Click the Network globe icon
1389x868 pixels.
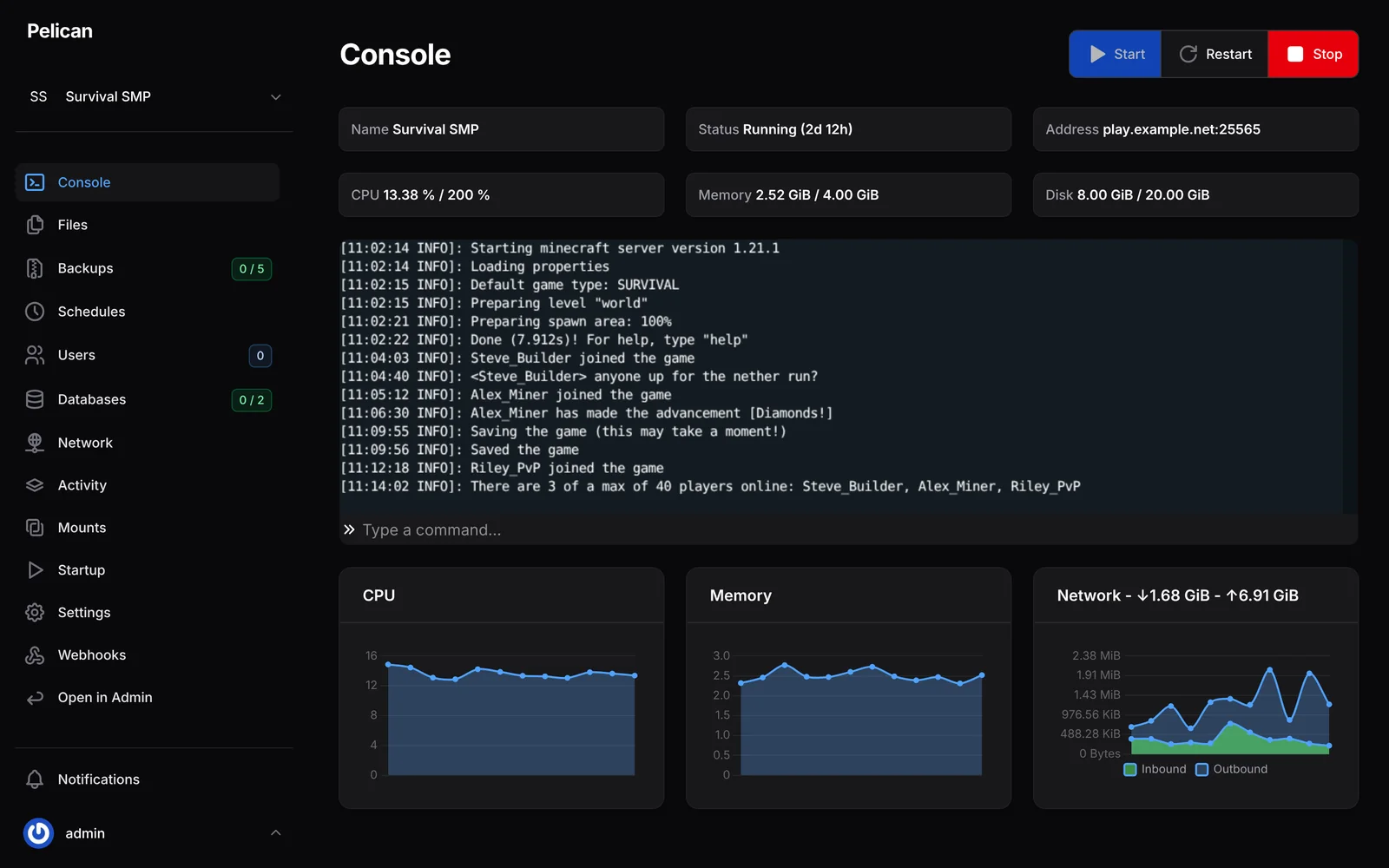point(35,443)
